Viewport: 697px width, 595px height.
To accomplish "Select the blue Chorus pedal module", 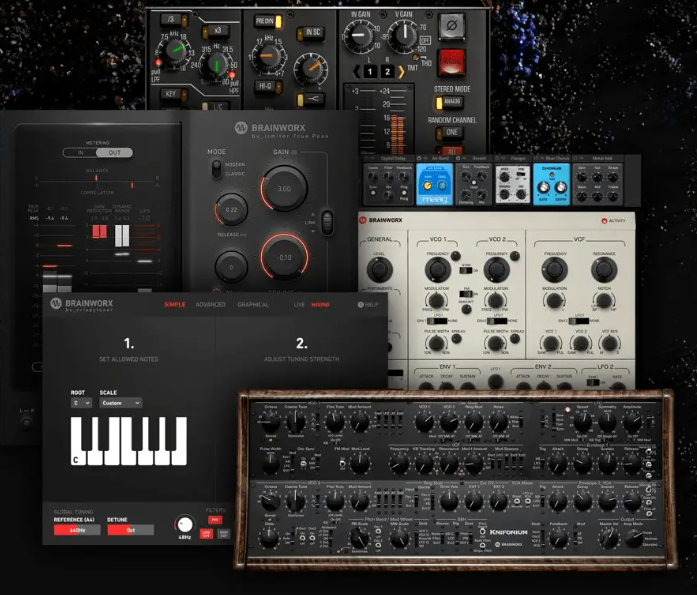I will pos(551,184).
